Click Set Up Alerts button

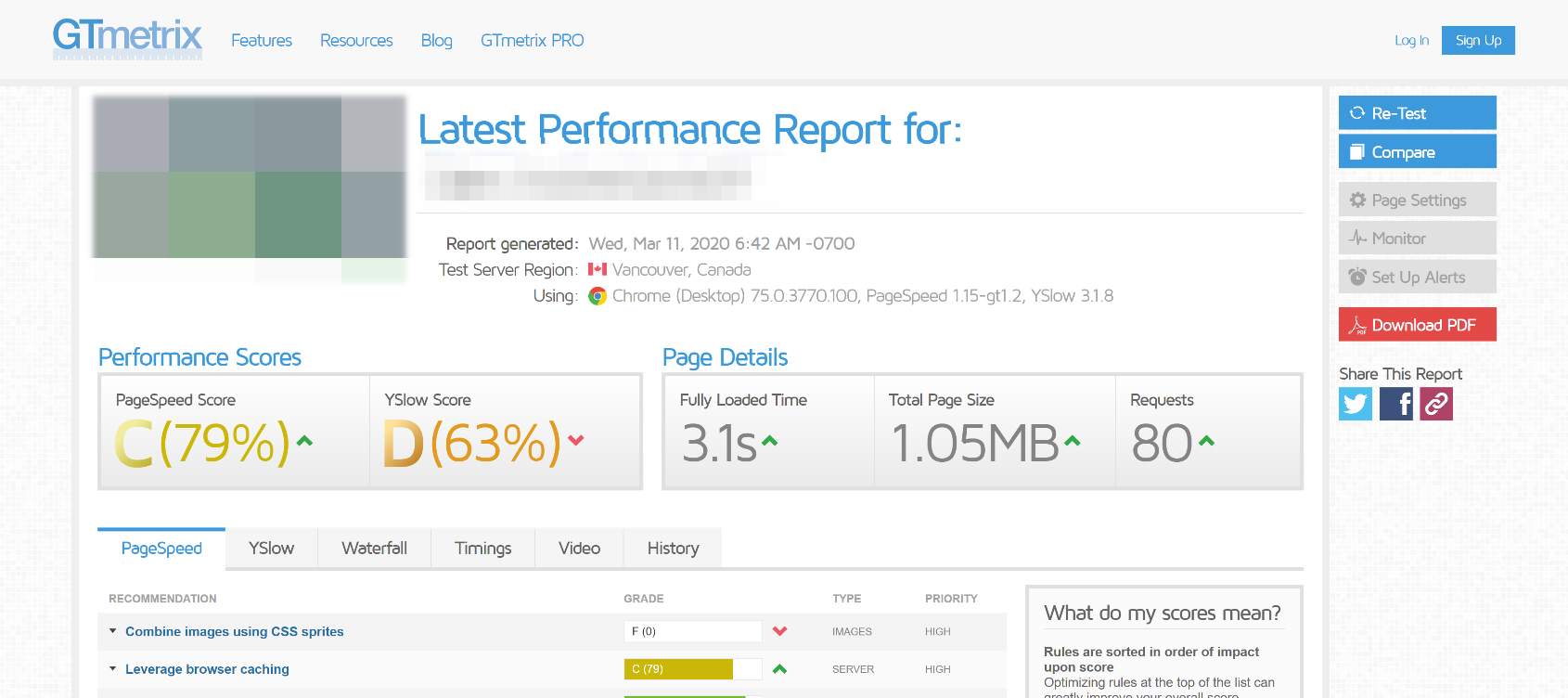[x=1418, y=277]
